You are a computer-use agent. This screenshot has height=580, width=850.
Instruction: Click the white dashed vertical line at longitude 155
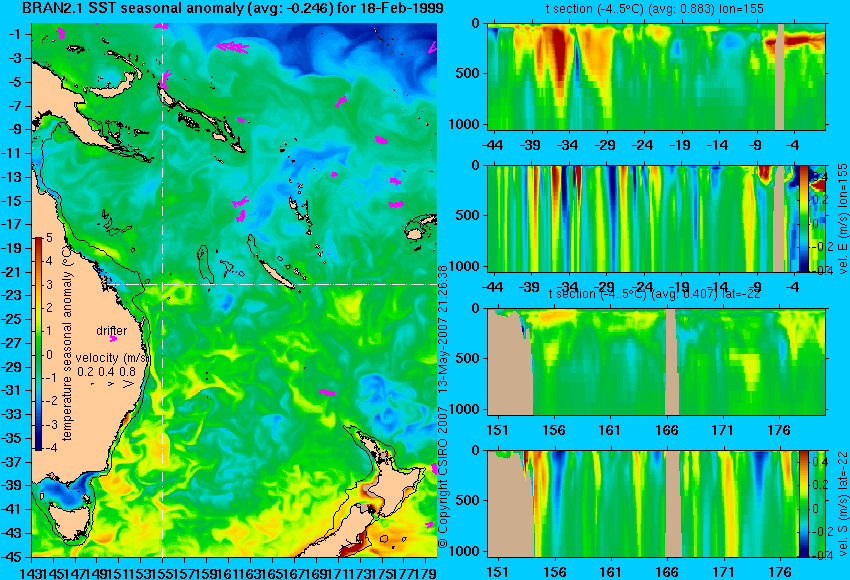[162, 290]
